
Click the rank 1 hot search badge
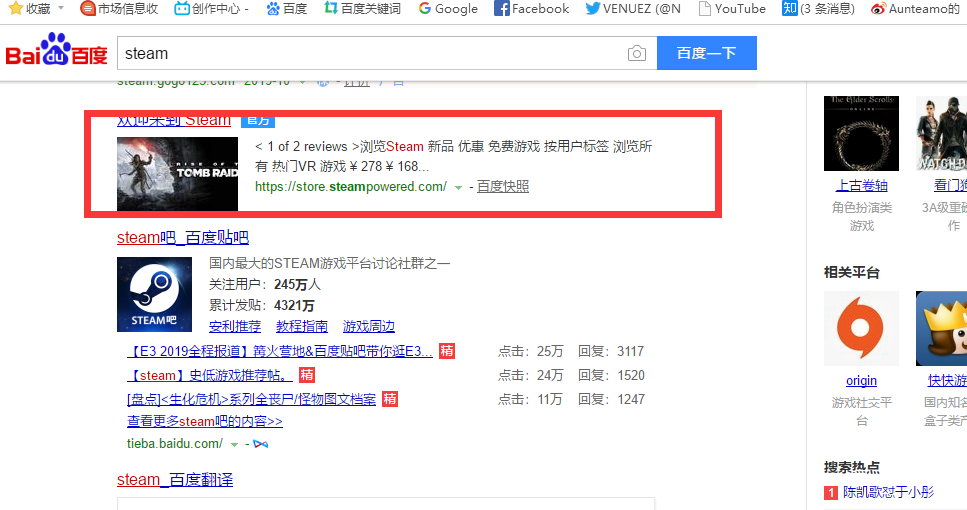(831, 493)
